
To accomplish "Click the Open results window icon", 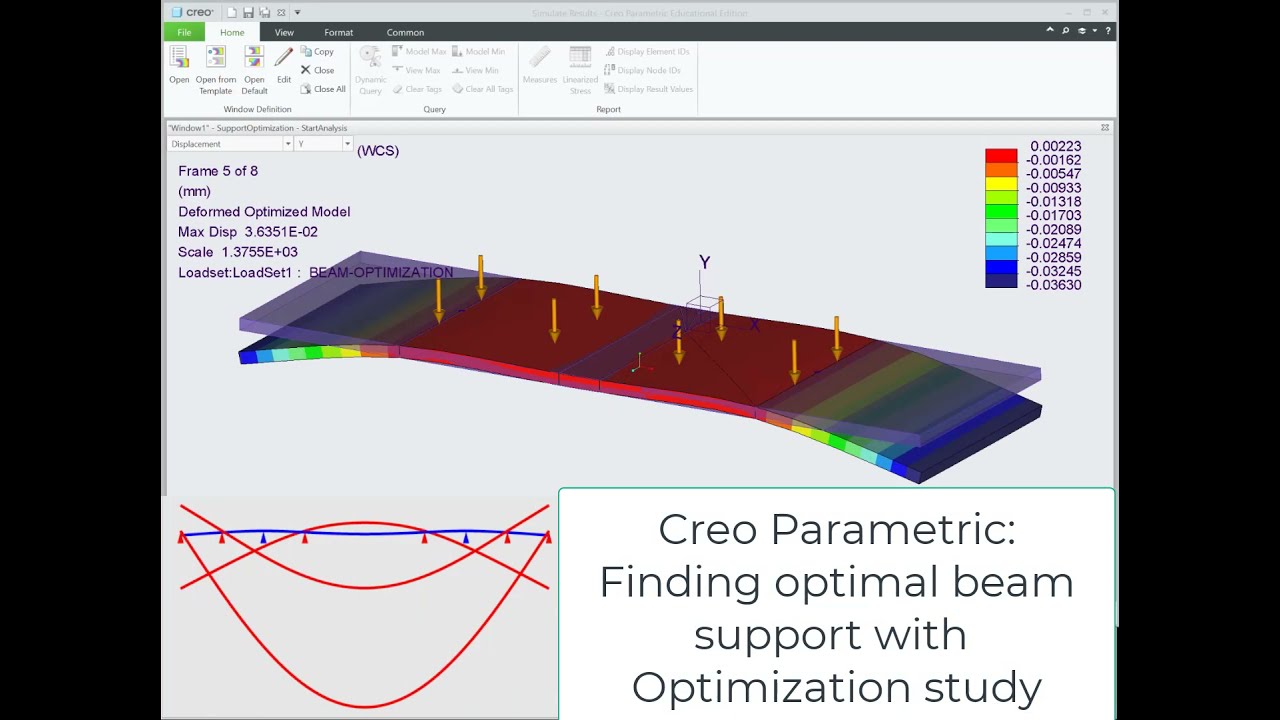I will point(179,58).
